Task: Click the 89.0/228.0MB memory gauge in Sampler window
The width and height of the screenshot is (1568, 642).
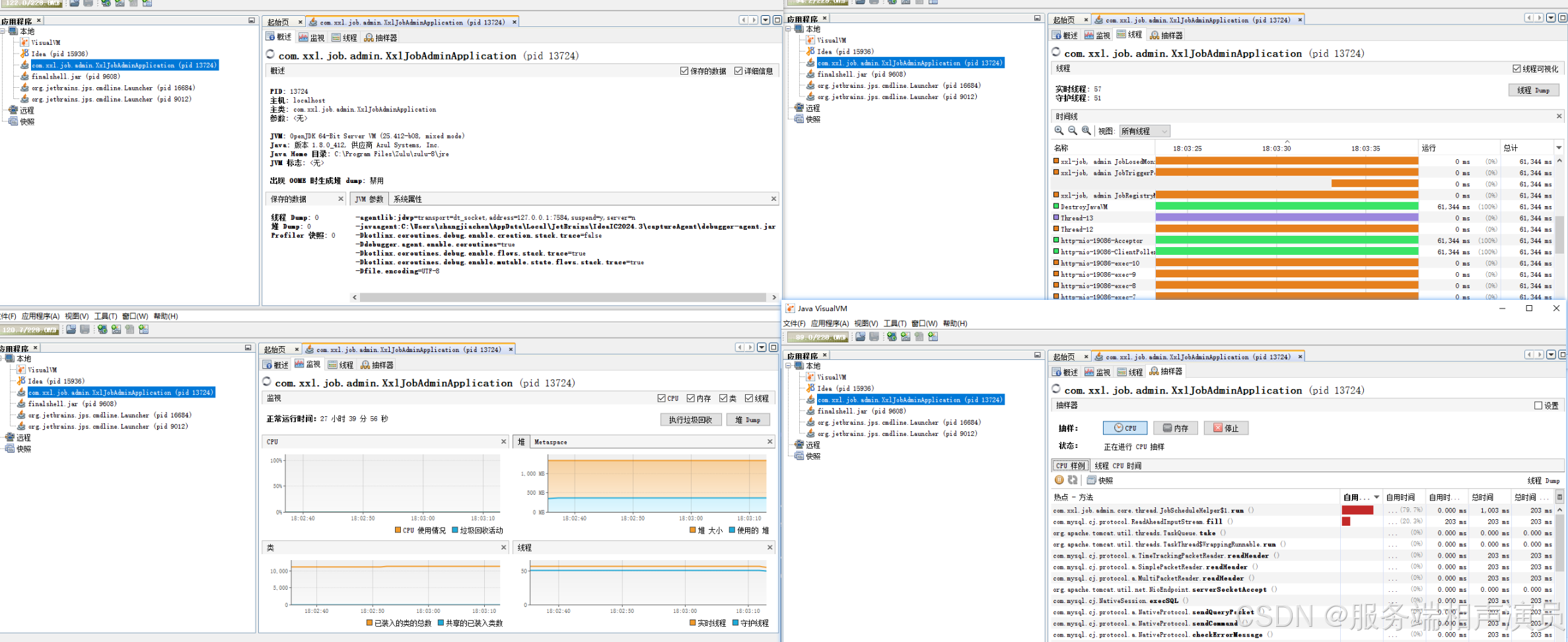Action: point(818,337)
